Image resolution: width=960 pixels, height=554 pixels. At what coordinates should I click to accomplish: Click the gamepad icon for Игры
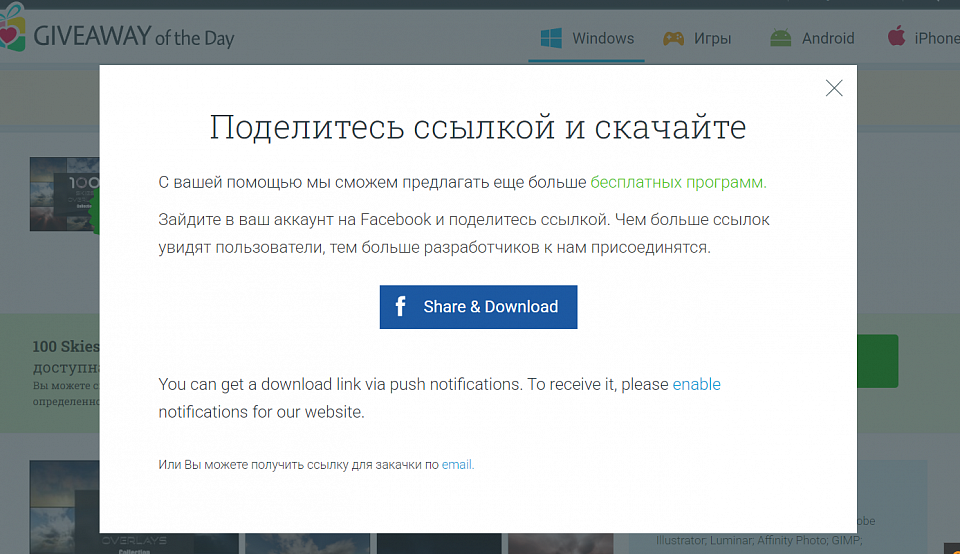pyautogui.click(x=673, y=39)
